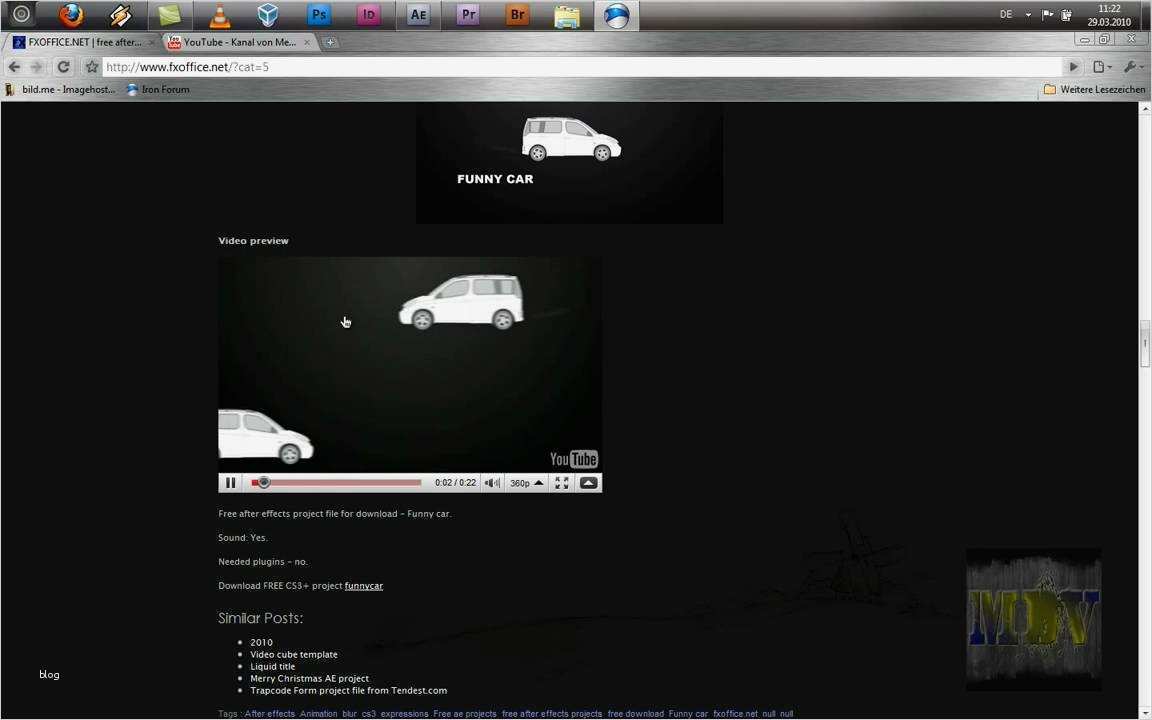Open the bild.me Imagehost bookmark
The image size is (1152, 720).
(x=60, y=90)
